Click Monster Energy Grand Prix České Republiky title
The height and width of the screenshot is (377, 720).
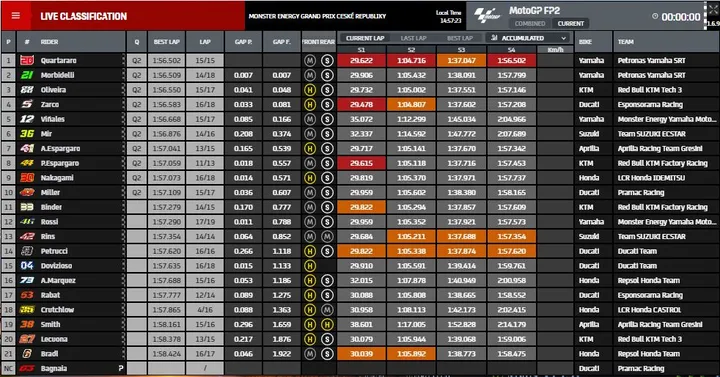(317, 16)
